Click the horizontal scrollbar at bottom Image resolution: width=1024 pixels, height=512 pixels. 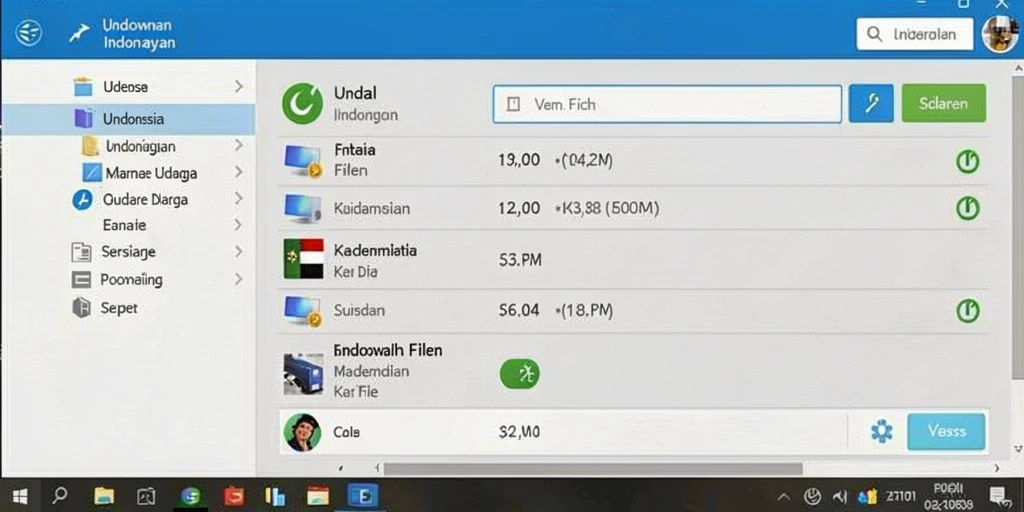tap(593, 468)
